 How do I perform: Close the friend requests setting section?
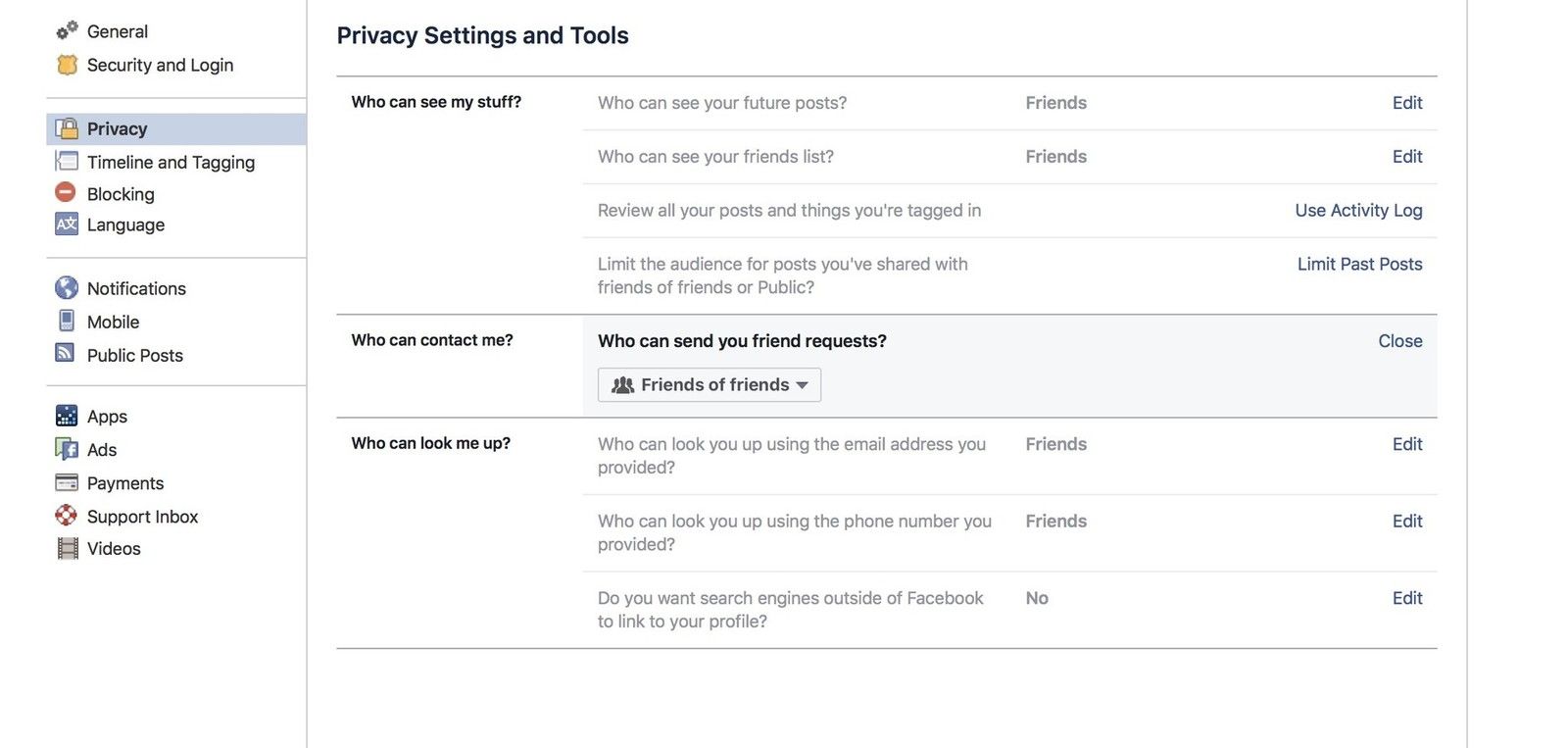click(1399, 341)
